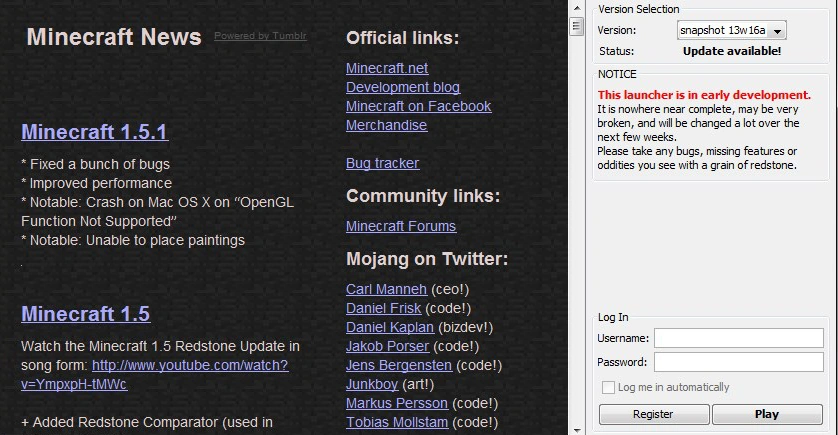
Task: Click the Play button
Action: tap(767, 414)
